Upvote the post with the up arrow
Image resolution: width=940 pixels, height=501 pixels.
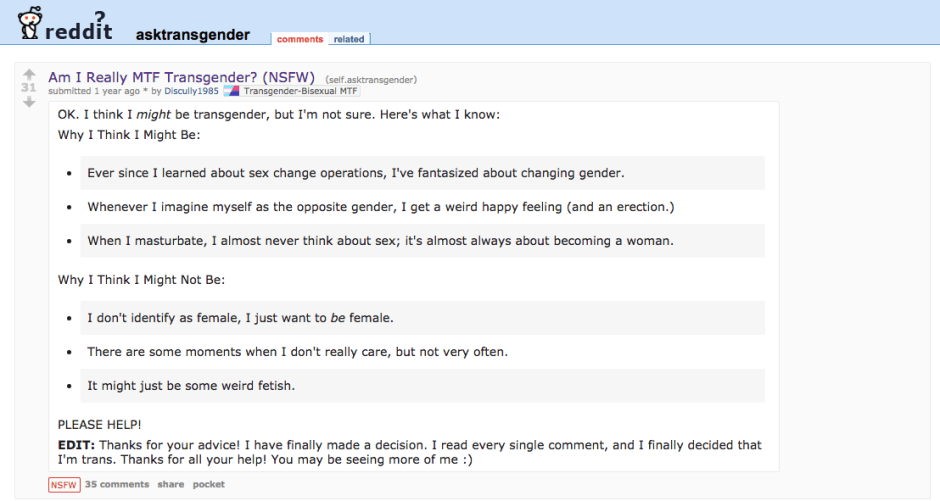29,74
